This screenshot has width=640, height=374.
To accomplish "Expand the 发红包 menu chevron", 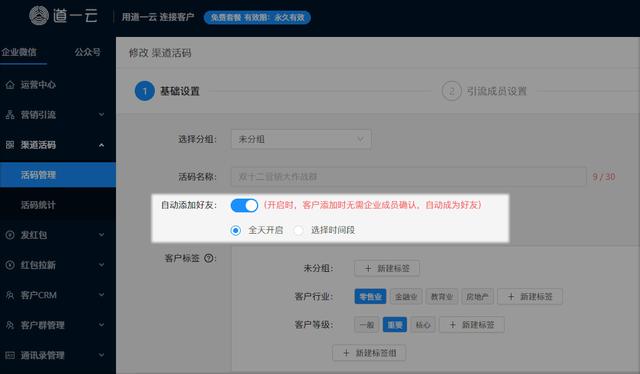I will point(101,235).
